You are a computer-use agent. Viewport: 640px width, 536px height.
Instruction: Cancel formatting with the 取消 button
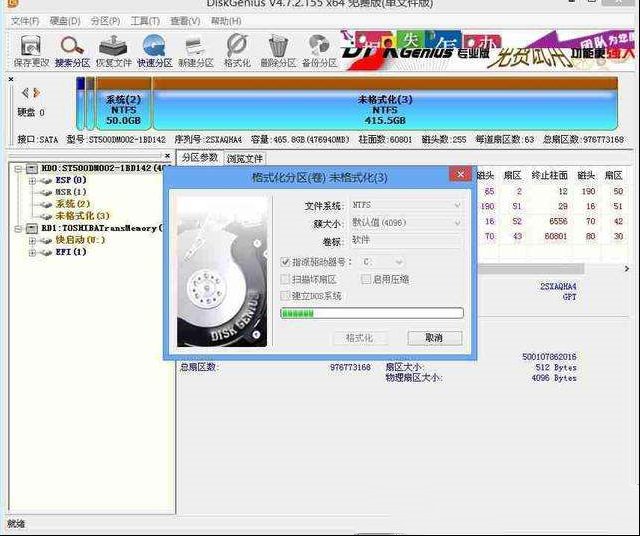(435, 338)
